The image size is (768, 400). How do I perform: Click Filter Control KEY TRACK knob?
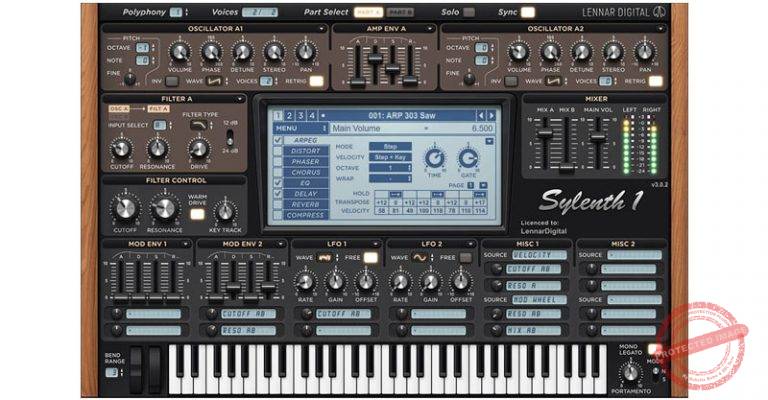[x=225, y=212]
